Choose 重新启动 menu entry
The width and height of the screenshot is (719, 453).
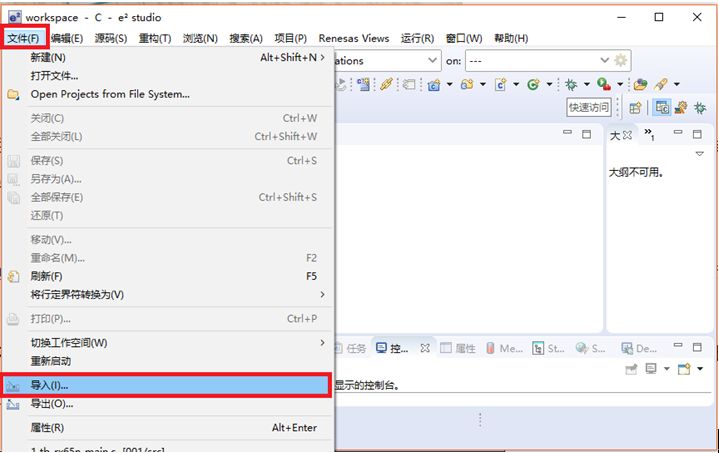167,361
